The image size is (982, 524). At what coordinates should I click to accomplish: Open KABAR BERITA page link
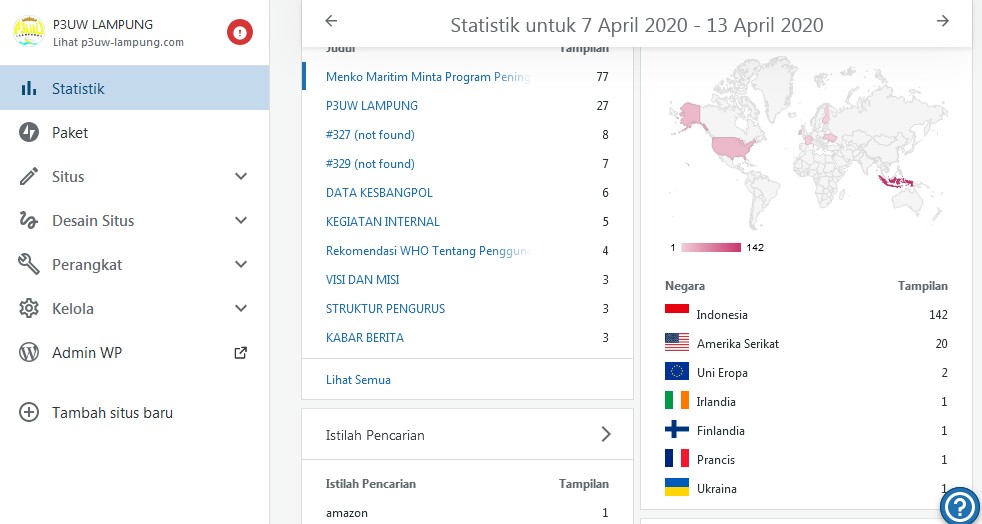pyautogui.click(x=364, y=337)
